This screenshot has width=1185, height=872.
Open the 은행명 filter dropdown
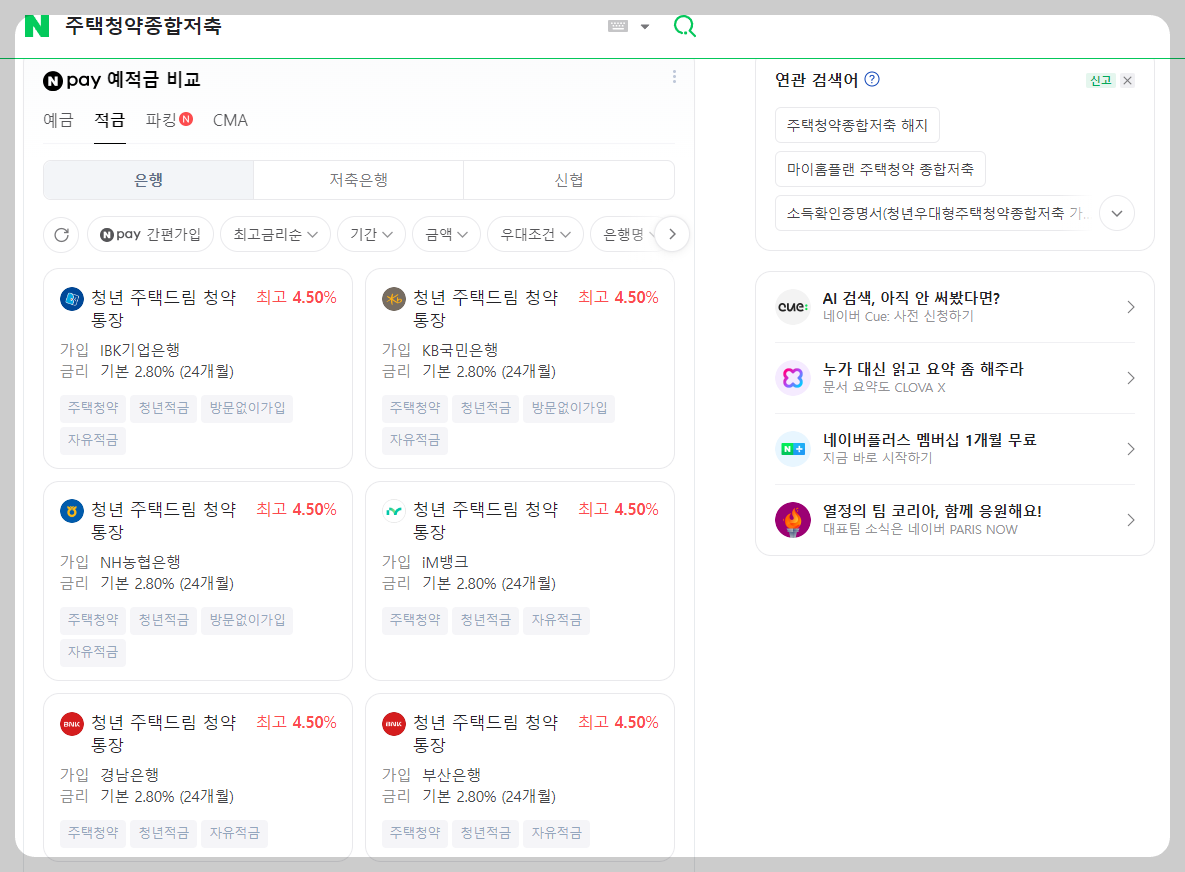click(x=624, y=234)
